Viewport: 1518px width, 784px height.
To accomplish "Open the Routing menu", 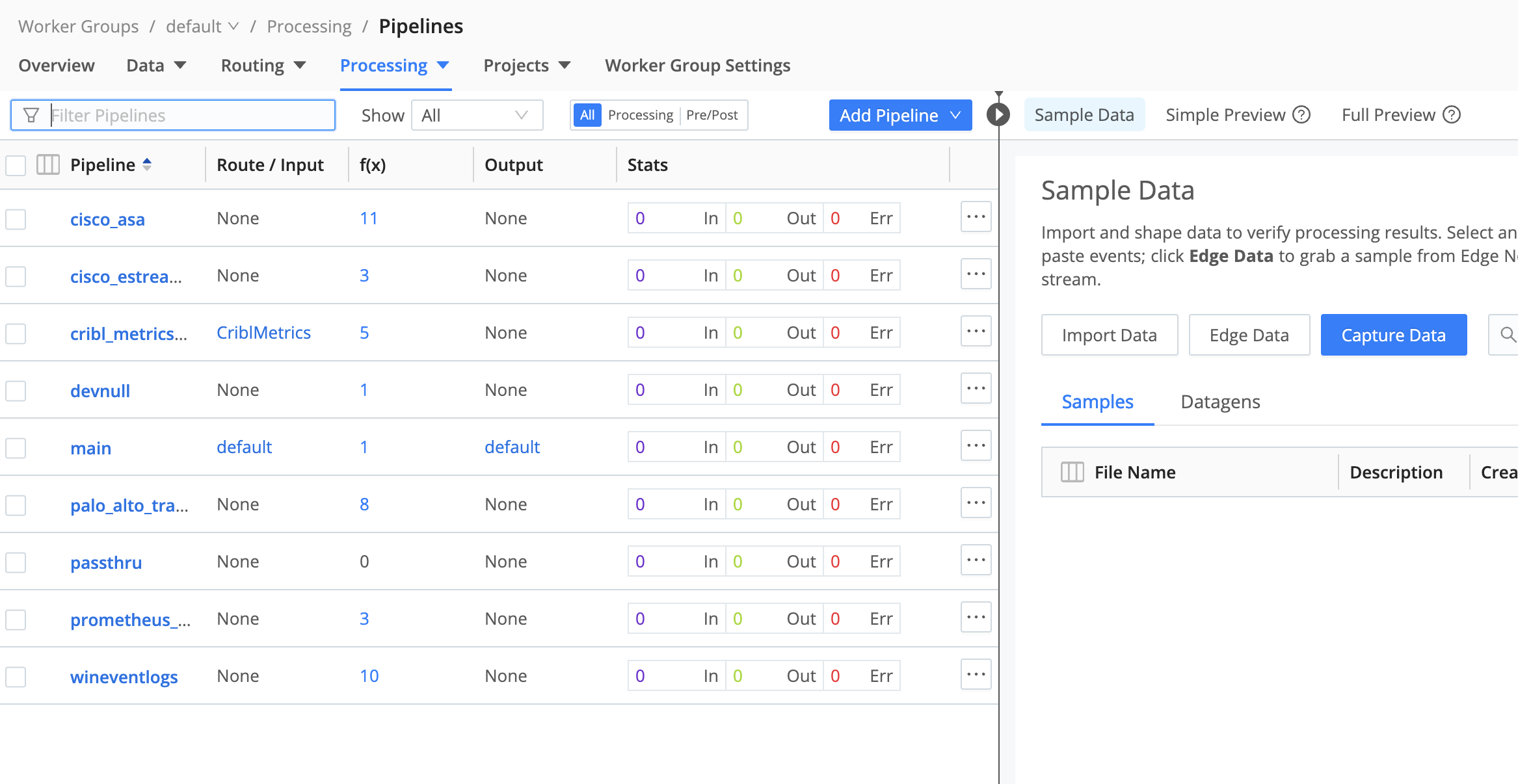I will [263, 65].
